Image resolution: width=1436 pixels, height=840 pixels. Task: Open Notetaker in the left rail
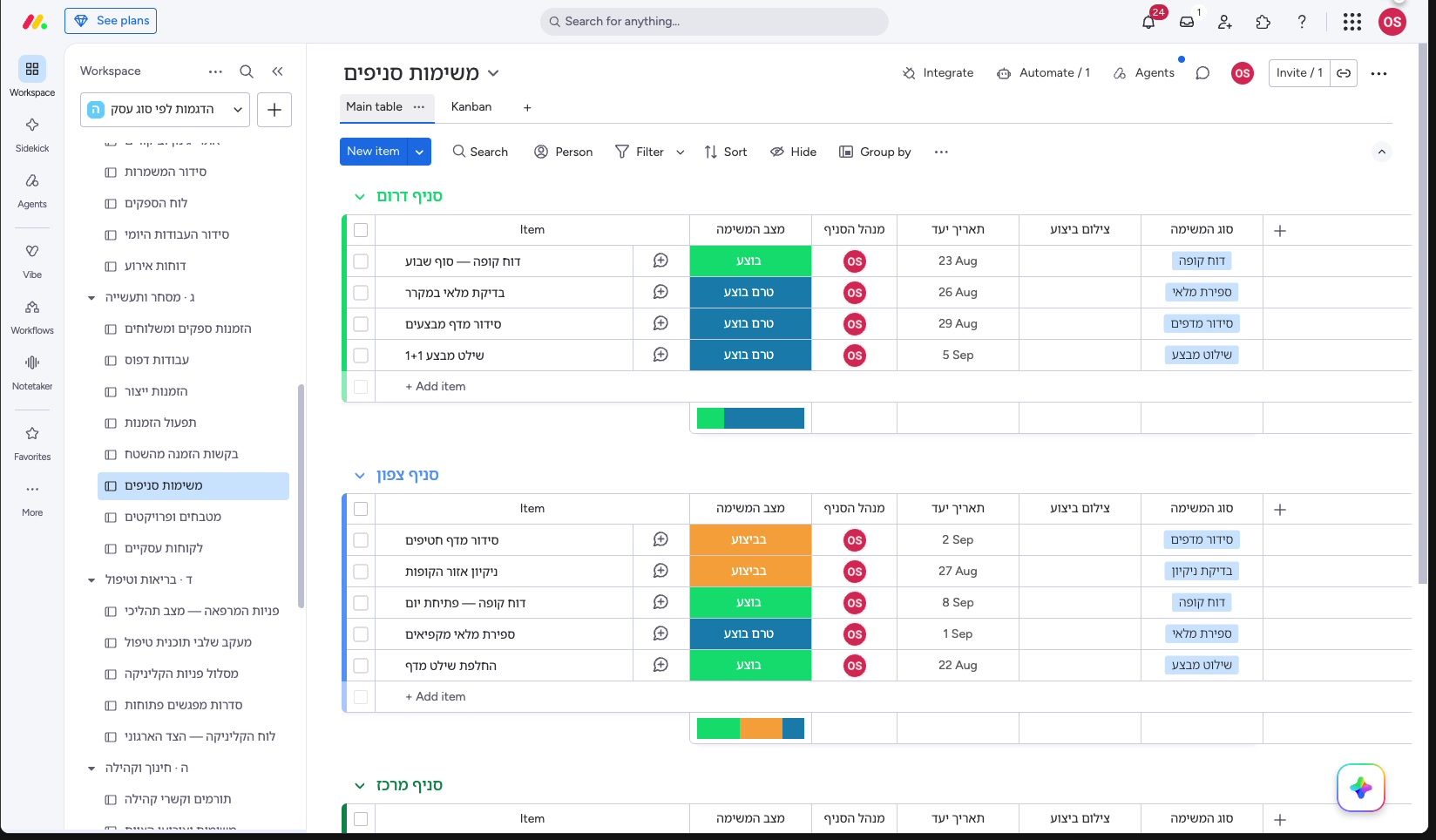coord(32,371)
